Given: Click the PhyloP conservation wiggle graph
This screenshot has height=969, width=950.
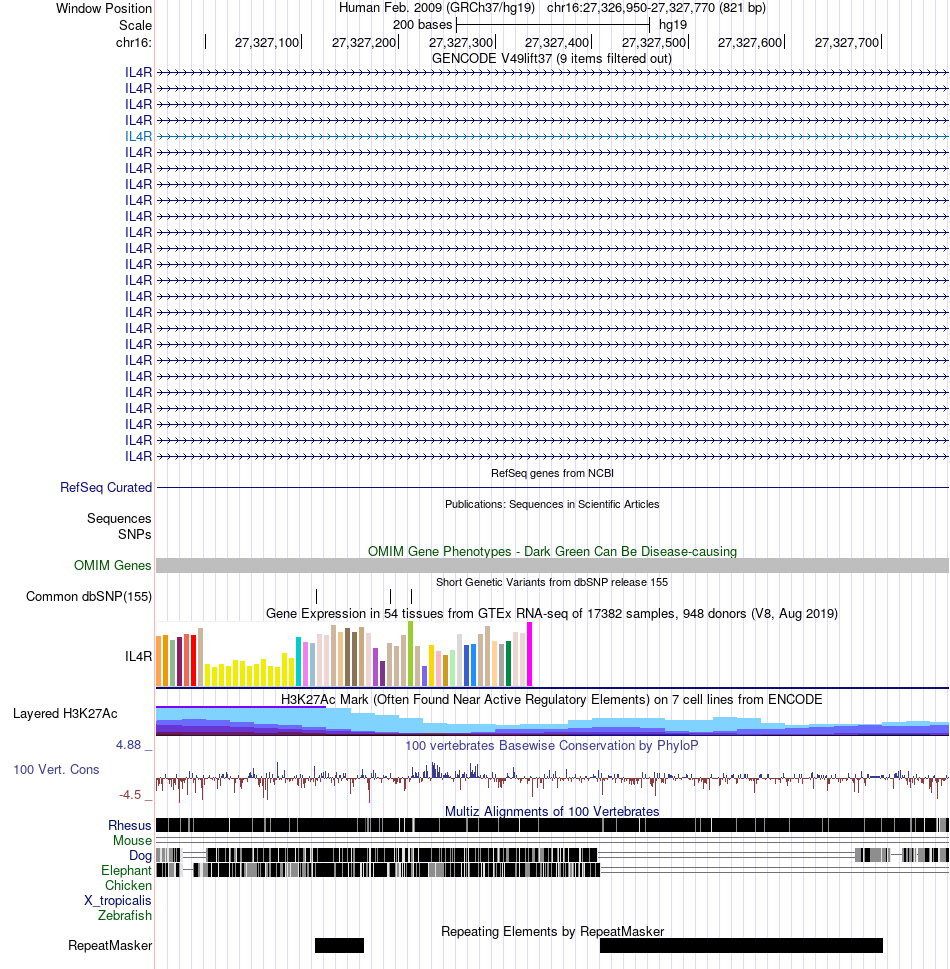Looking at the screenshot, I should pyautogui.click(x=552, y=781).
